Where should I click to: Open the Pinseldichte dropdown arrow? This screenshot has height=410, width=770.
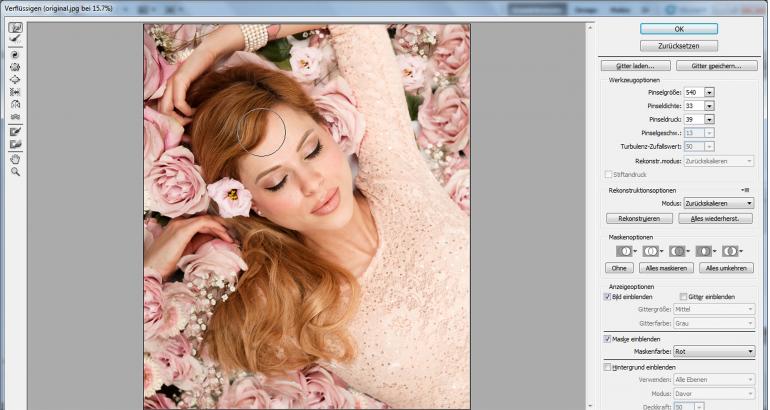tap(709, 106)
